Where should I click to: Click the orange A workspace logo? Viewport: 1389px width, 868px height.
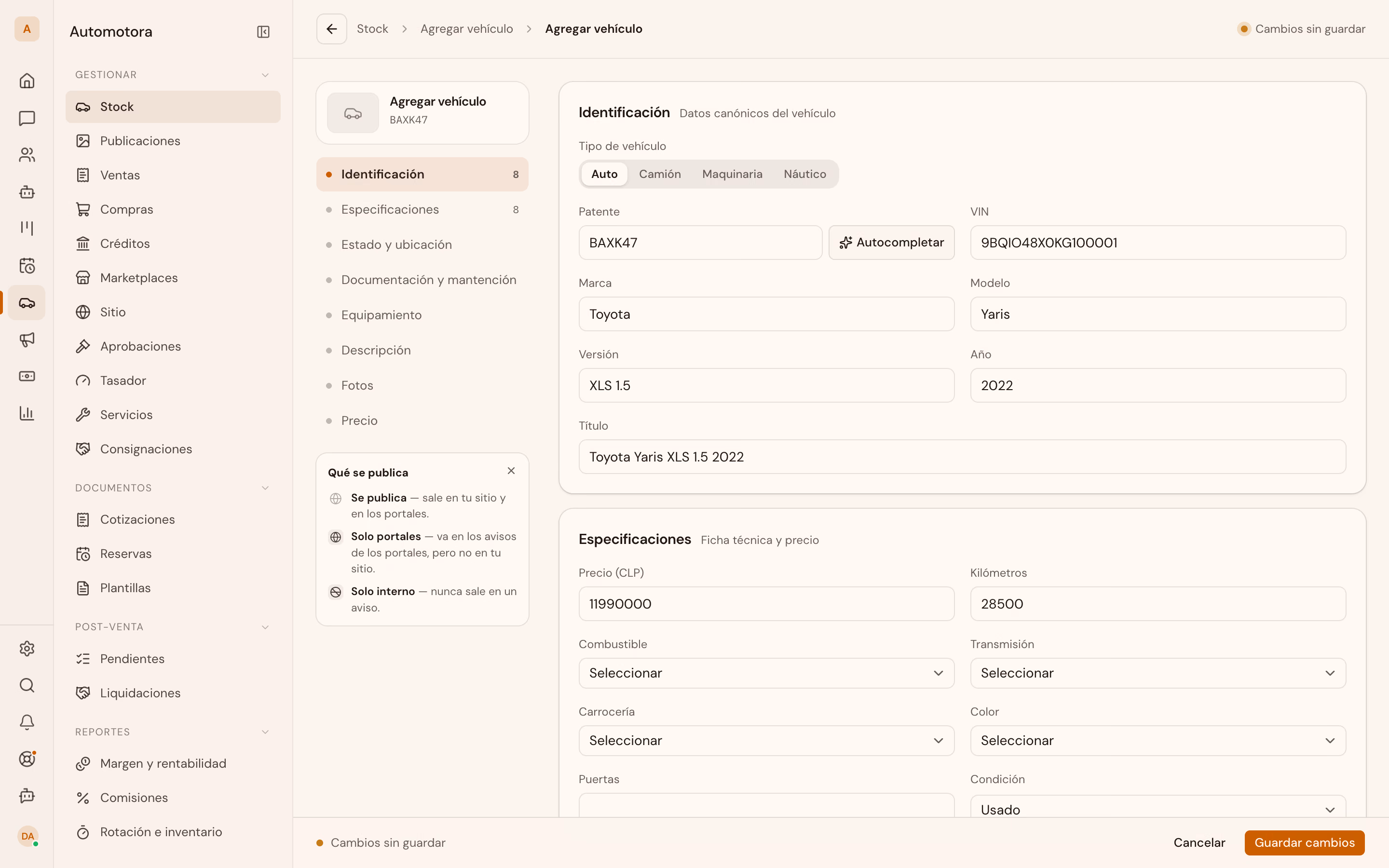click(27, 29)
